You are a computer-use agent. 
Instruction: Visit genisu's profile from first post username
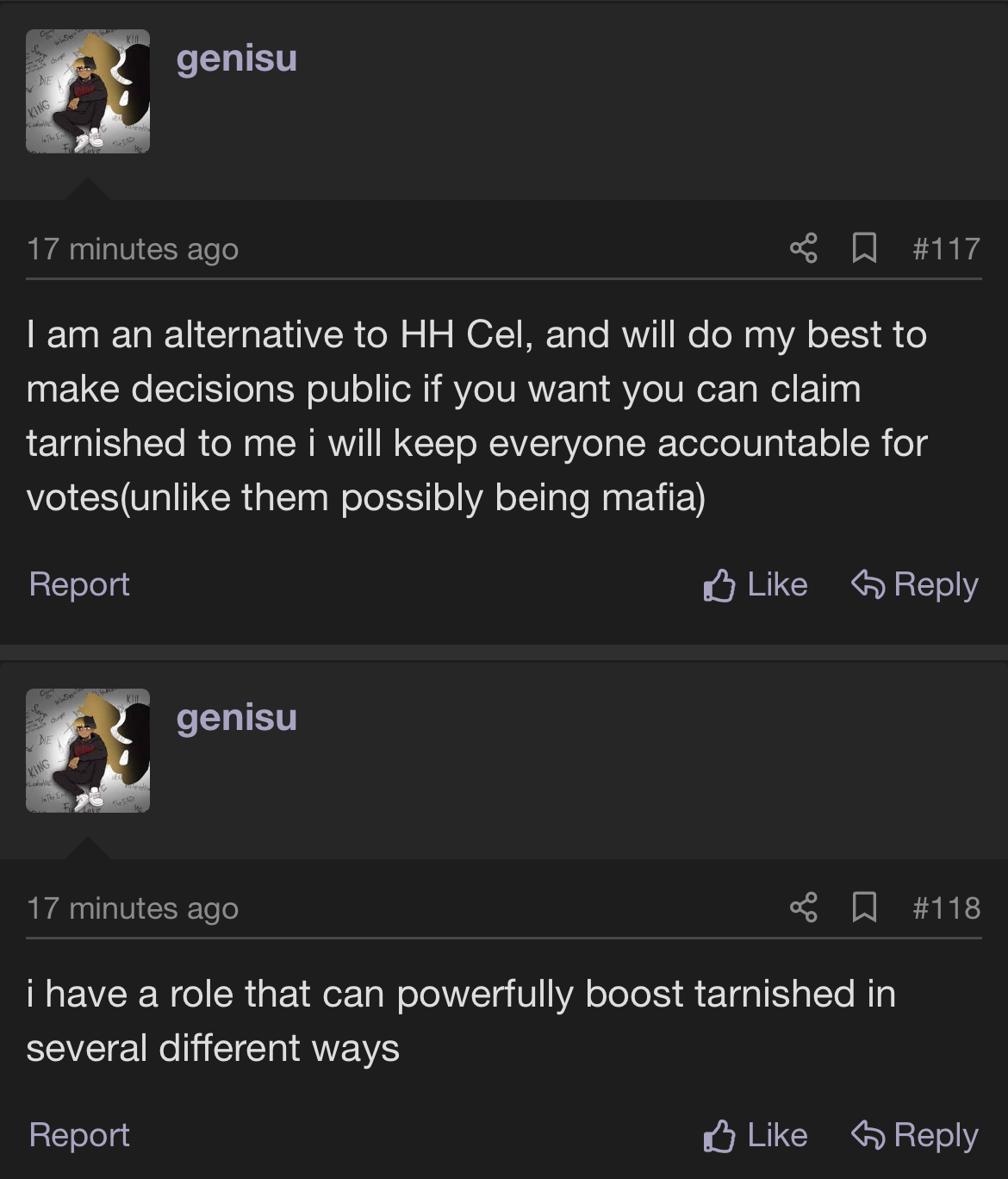(237, 59)
